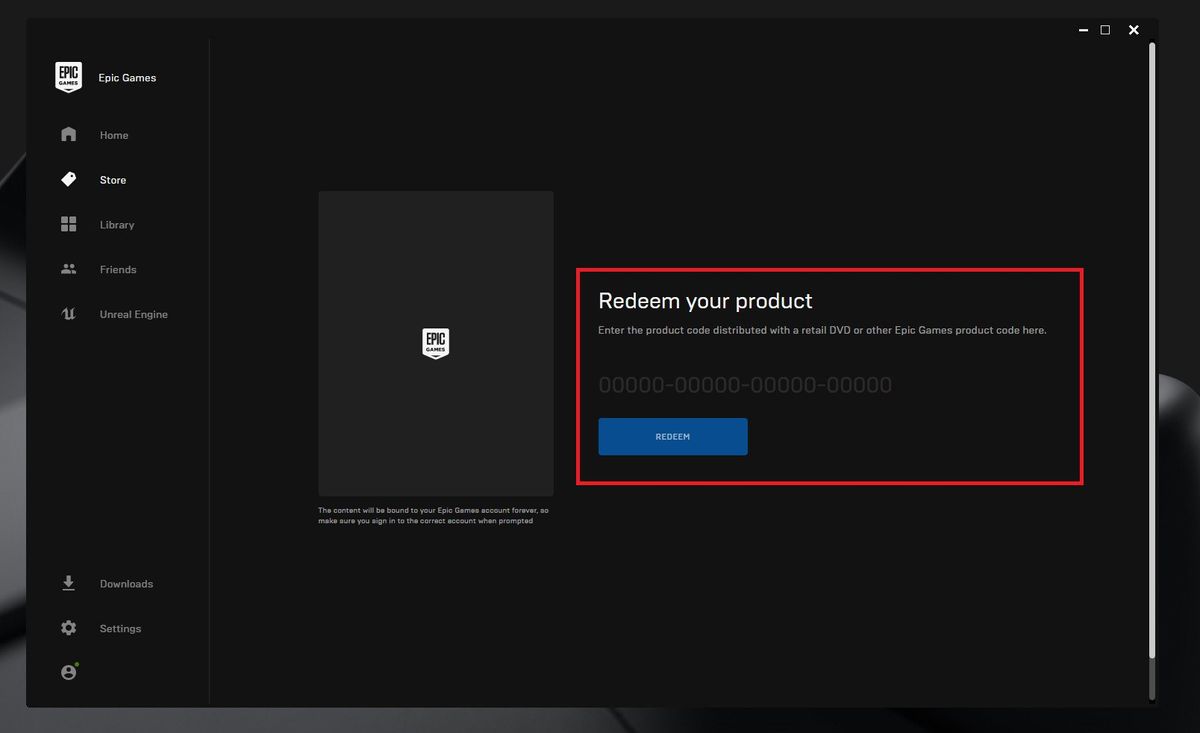The image size is (1200, 733).
Task: Open the Store tag icon
Action: coord(68,179)
